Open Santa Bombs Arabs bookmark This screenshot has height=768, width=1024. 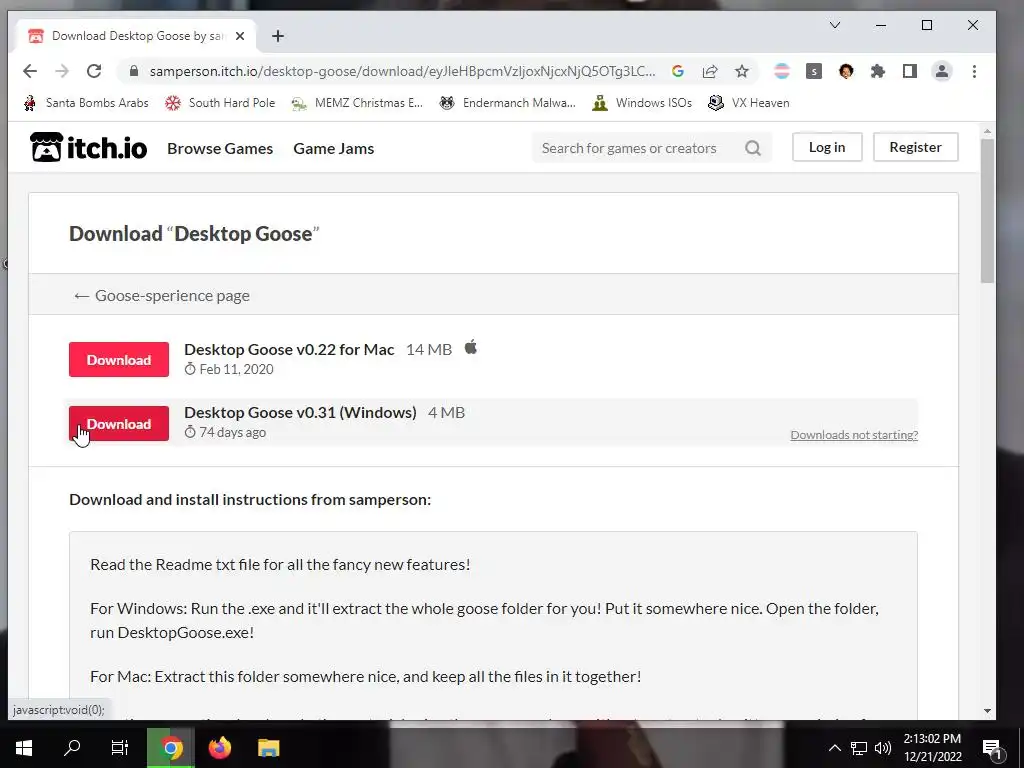click(86, 103)
